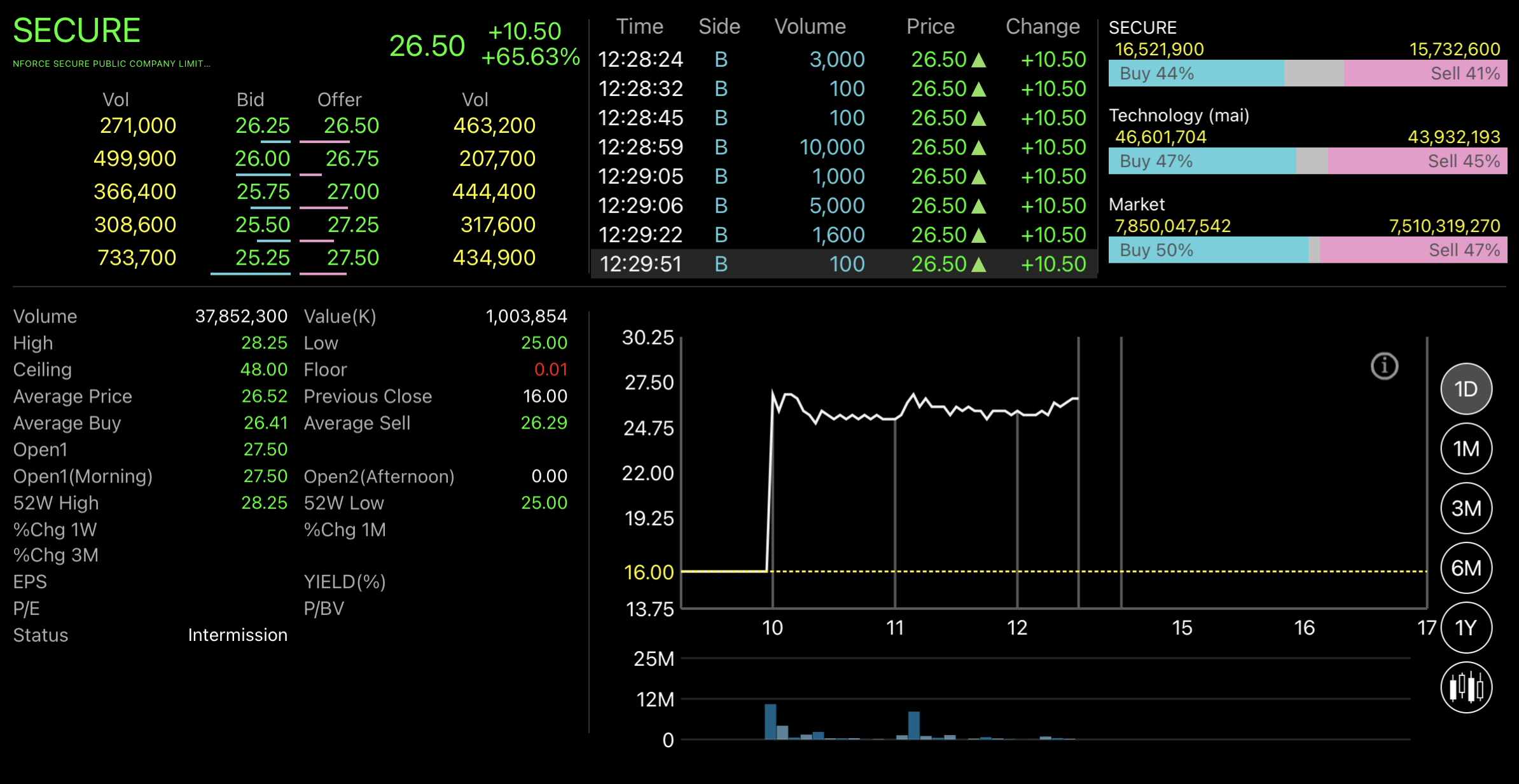
Task: Click the last price 26.50 in the header
Action: (427, 46)
